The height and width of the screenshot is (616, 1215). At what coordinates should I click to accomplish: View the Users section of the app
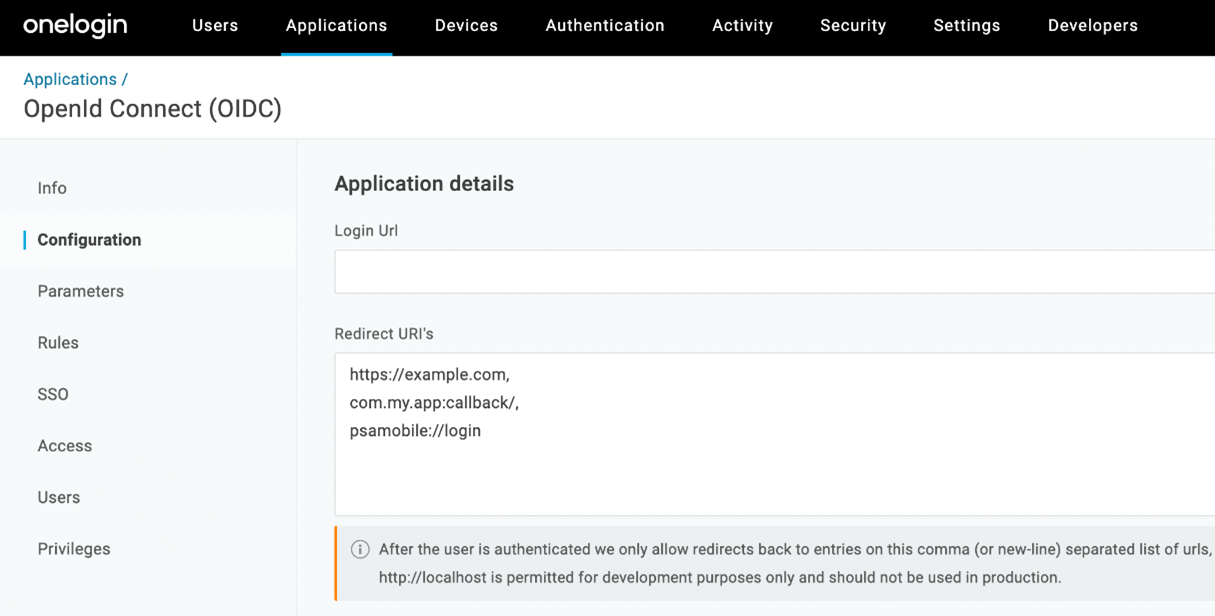tap(58, 497)
